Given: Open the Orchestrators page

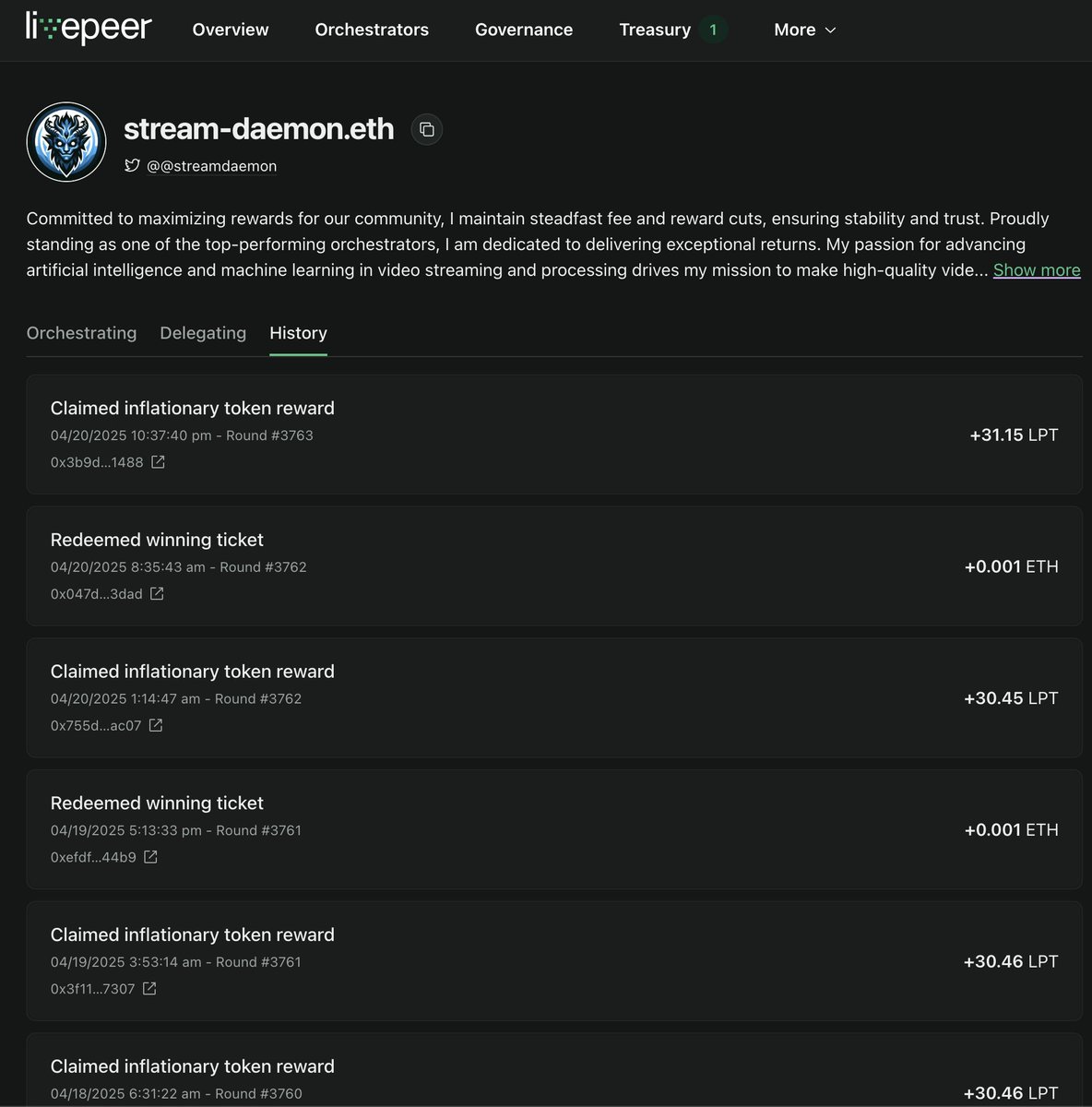Looking at the screenshot, I should point(372,30).
